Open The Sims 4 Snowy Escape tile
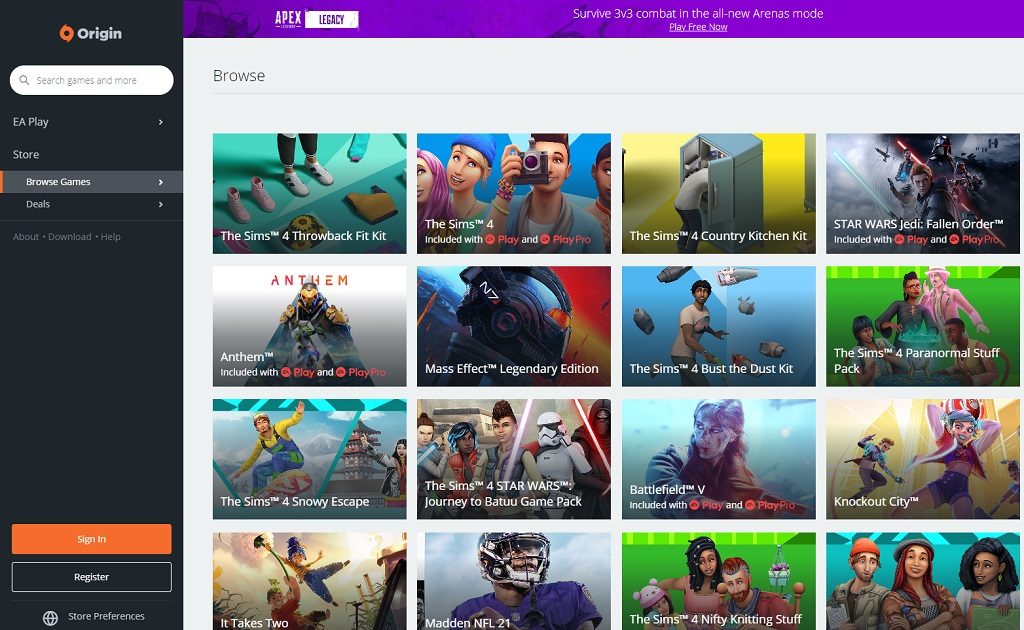 pos(310,459)
